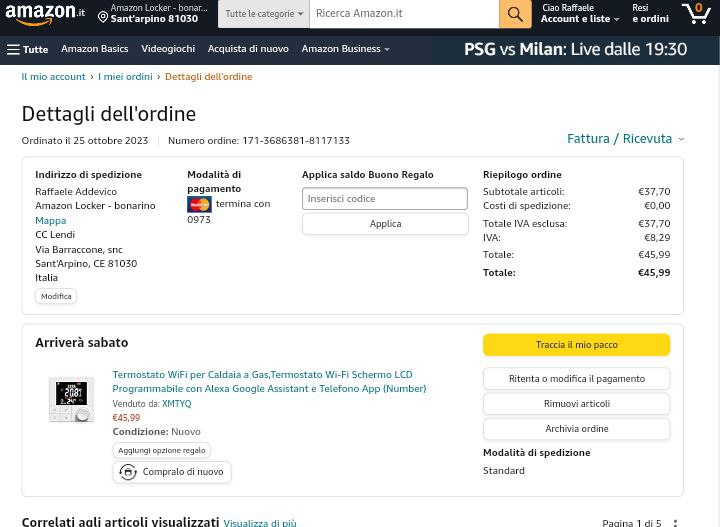
Task: Open the I miei ordini breadcrumb link
Action: point(125,77)
